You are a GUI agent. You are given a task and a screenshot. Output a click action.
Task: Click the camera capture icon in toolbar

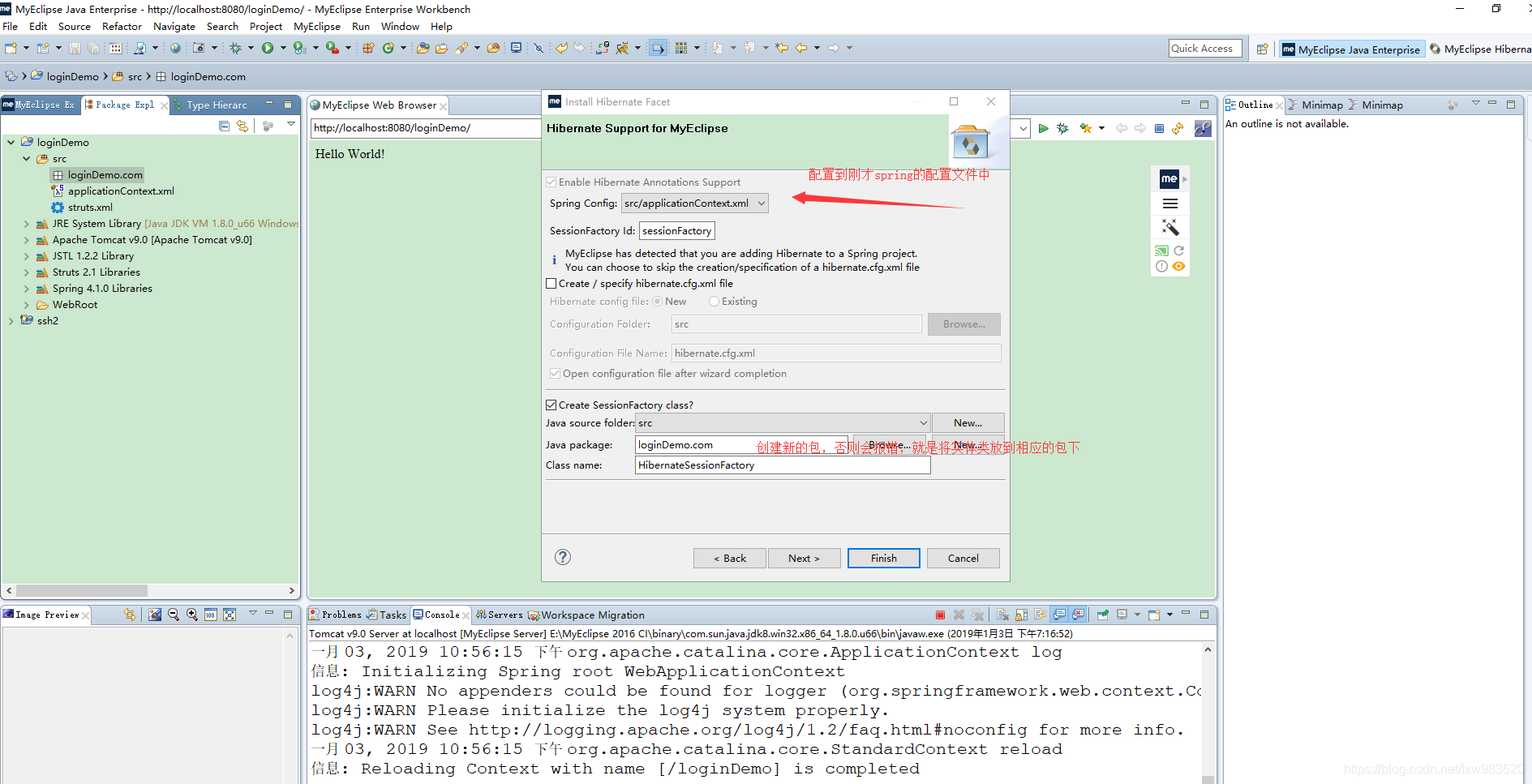point(199,48)
